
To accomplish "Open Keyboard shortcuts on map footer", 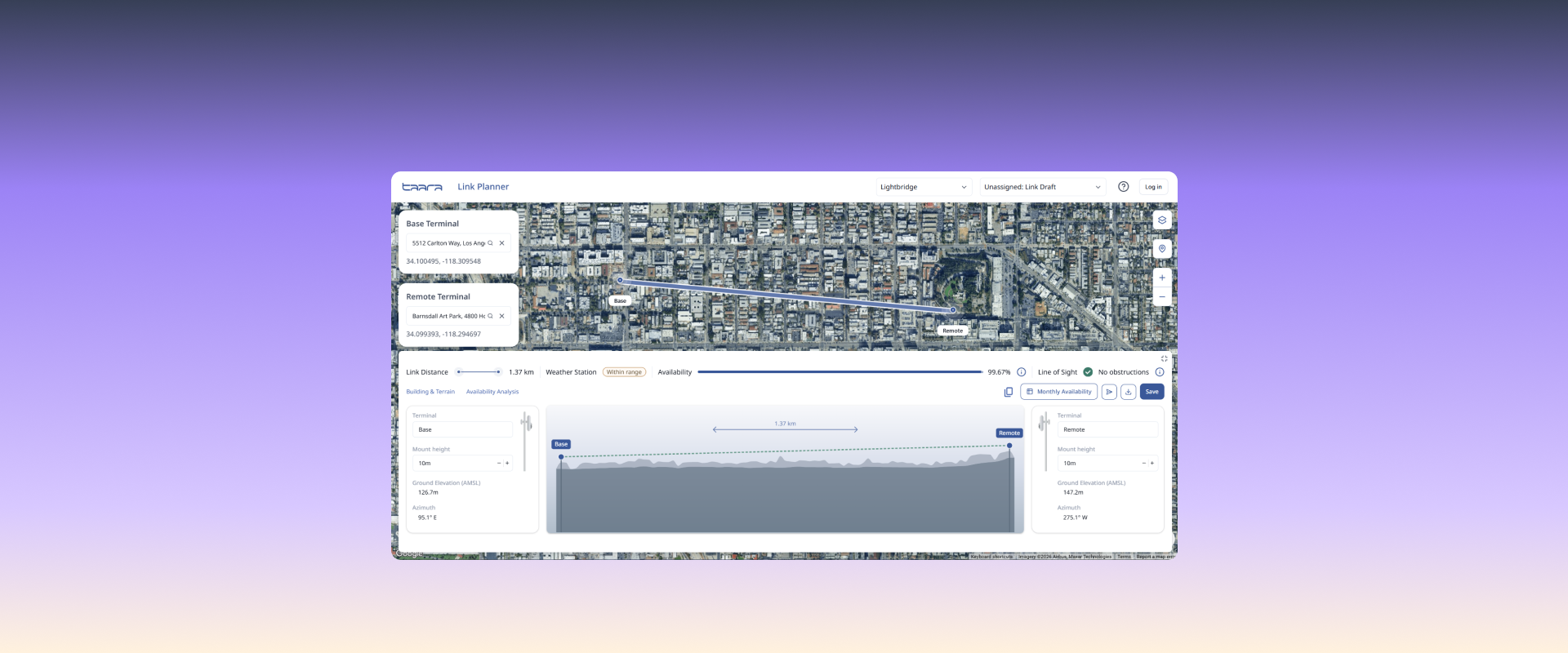I will 991,557.
